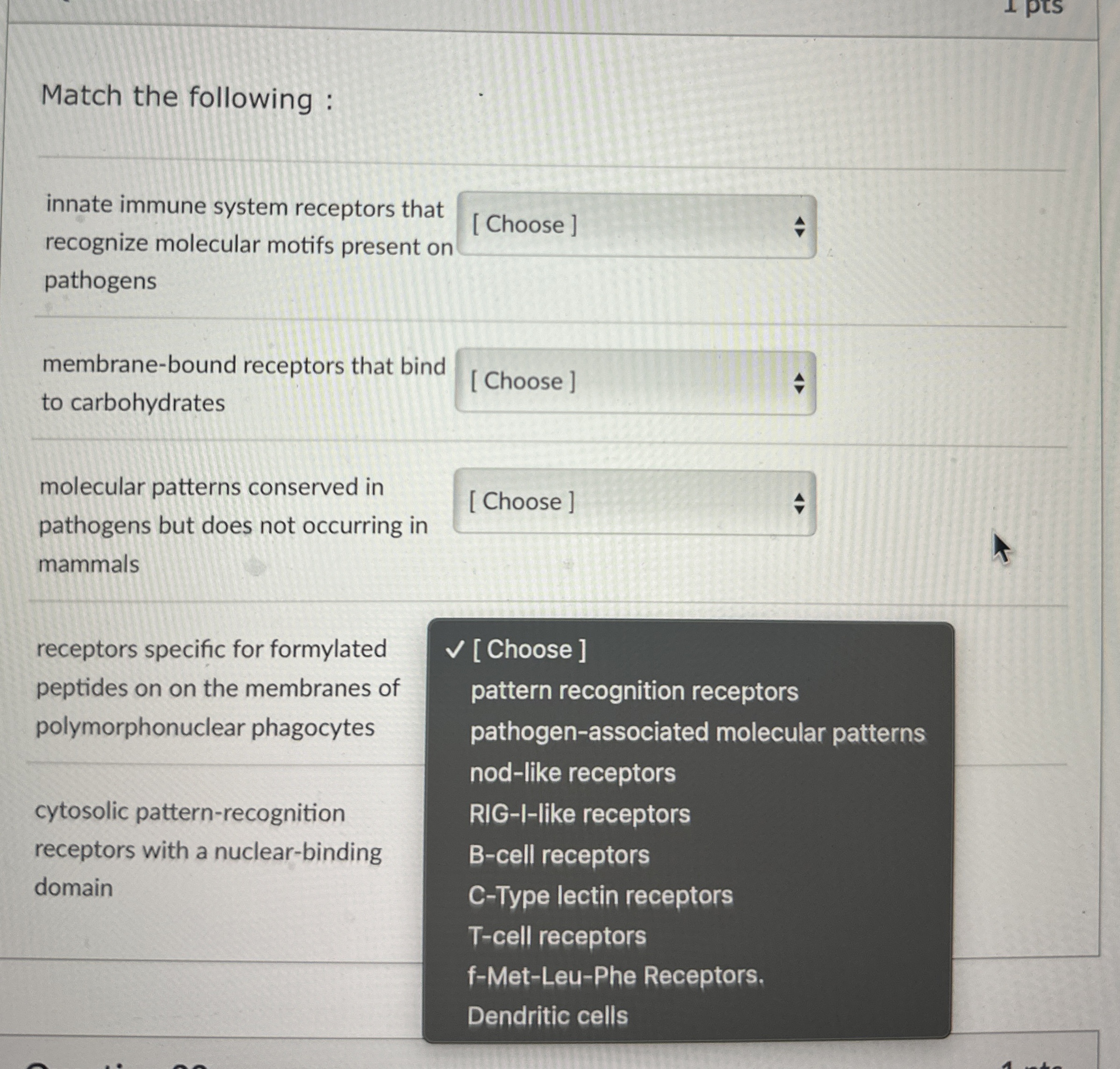Click stepper arrows on second Choose dropdown
Viewport: 1120px width, 1069px height.
799,383
